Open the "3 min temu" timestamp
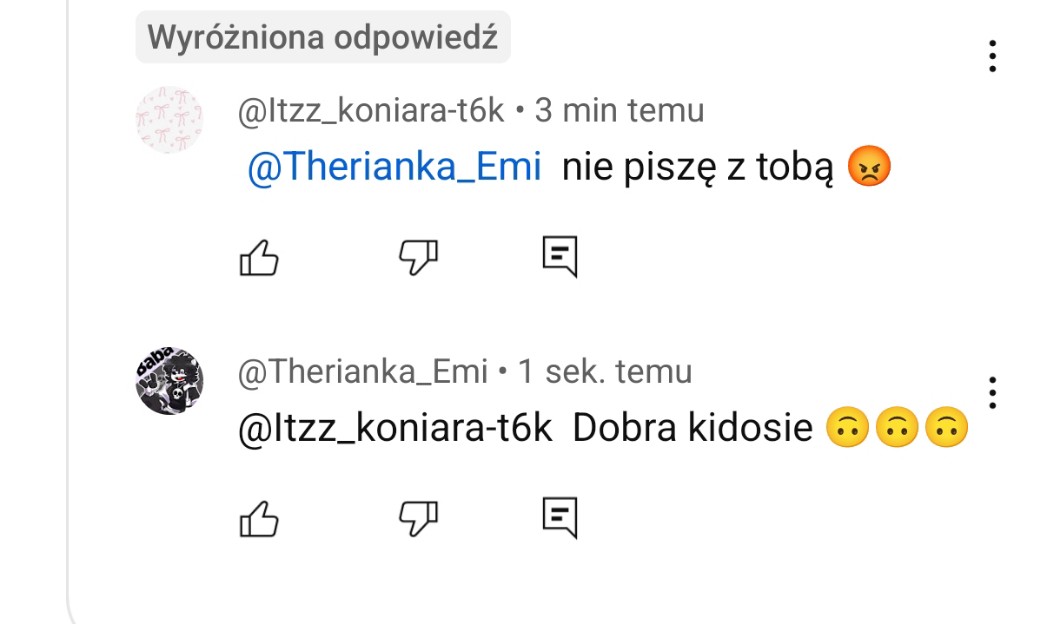The width and height of the screenshot is (1060, 624). click(x=619, y=110)
